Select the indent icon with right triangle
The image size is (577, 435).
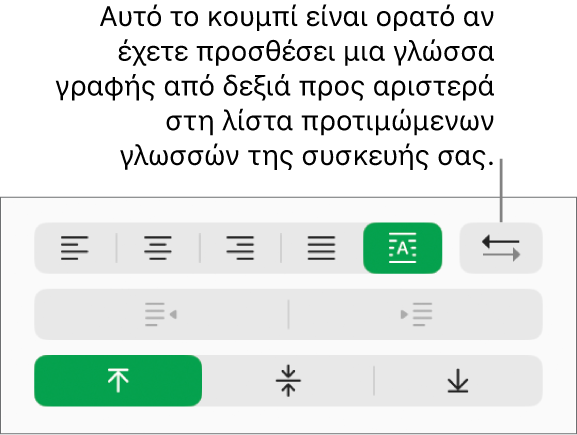tap(416, 314)
